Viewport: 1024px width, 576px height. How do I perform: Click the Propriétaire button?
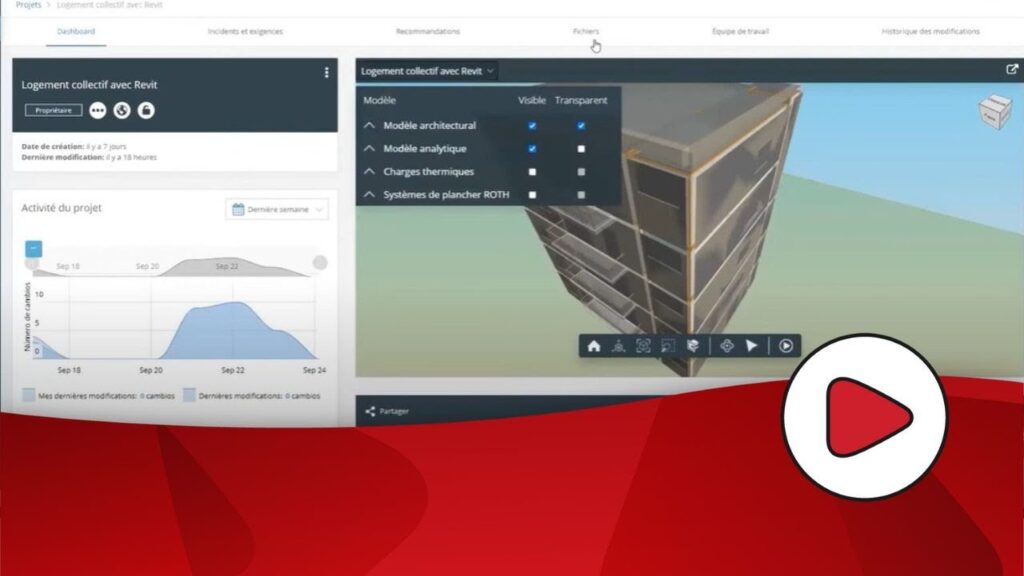pos(53,111)
